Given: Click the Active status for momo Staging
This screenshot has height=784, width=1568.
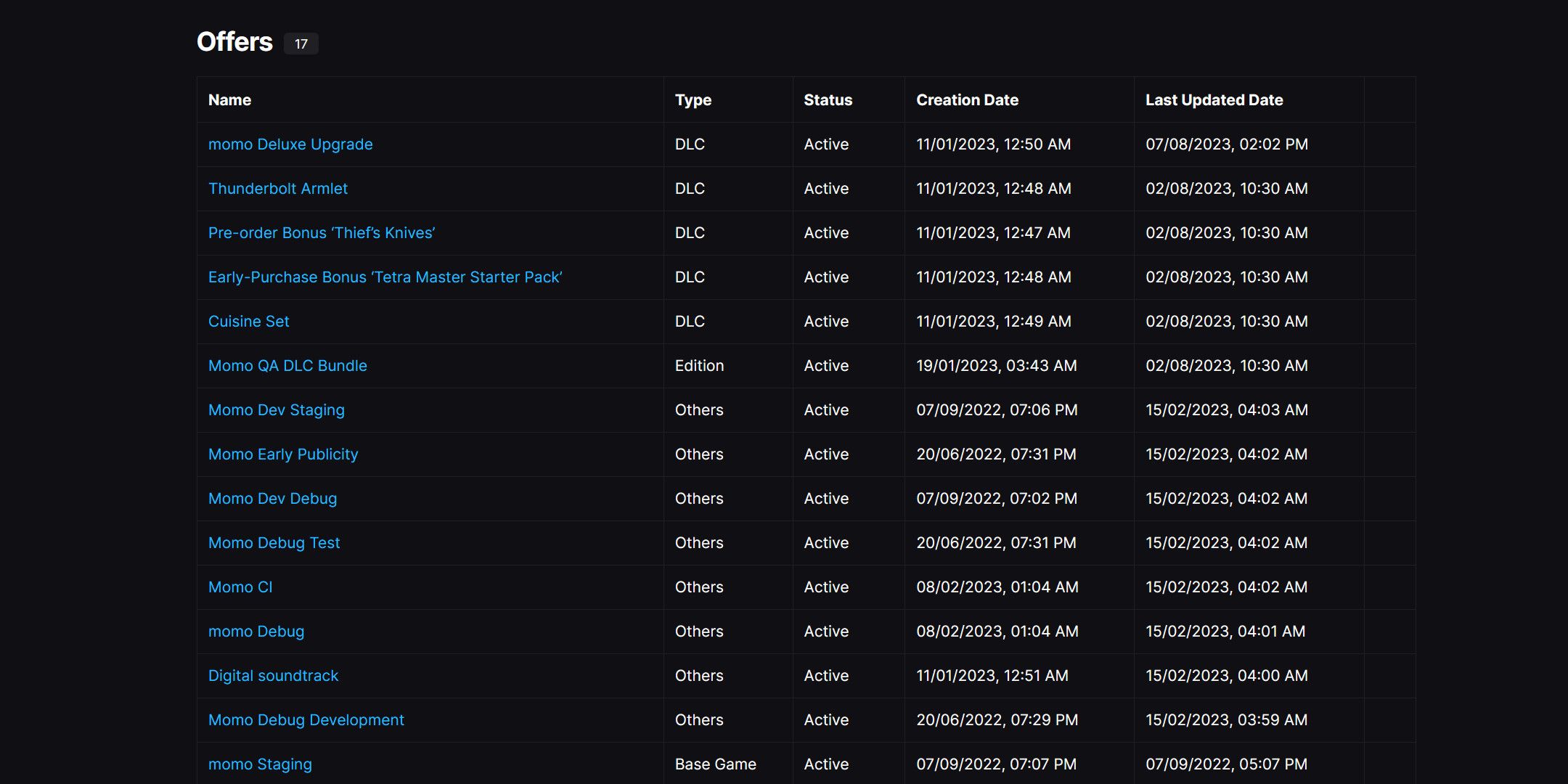Looking at the screenshot, I should click(825, 762).
